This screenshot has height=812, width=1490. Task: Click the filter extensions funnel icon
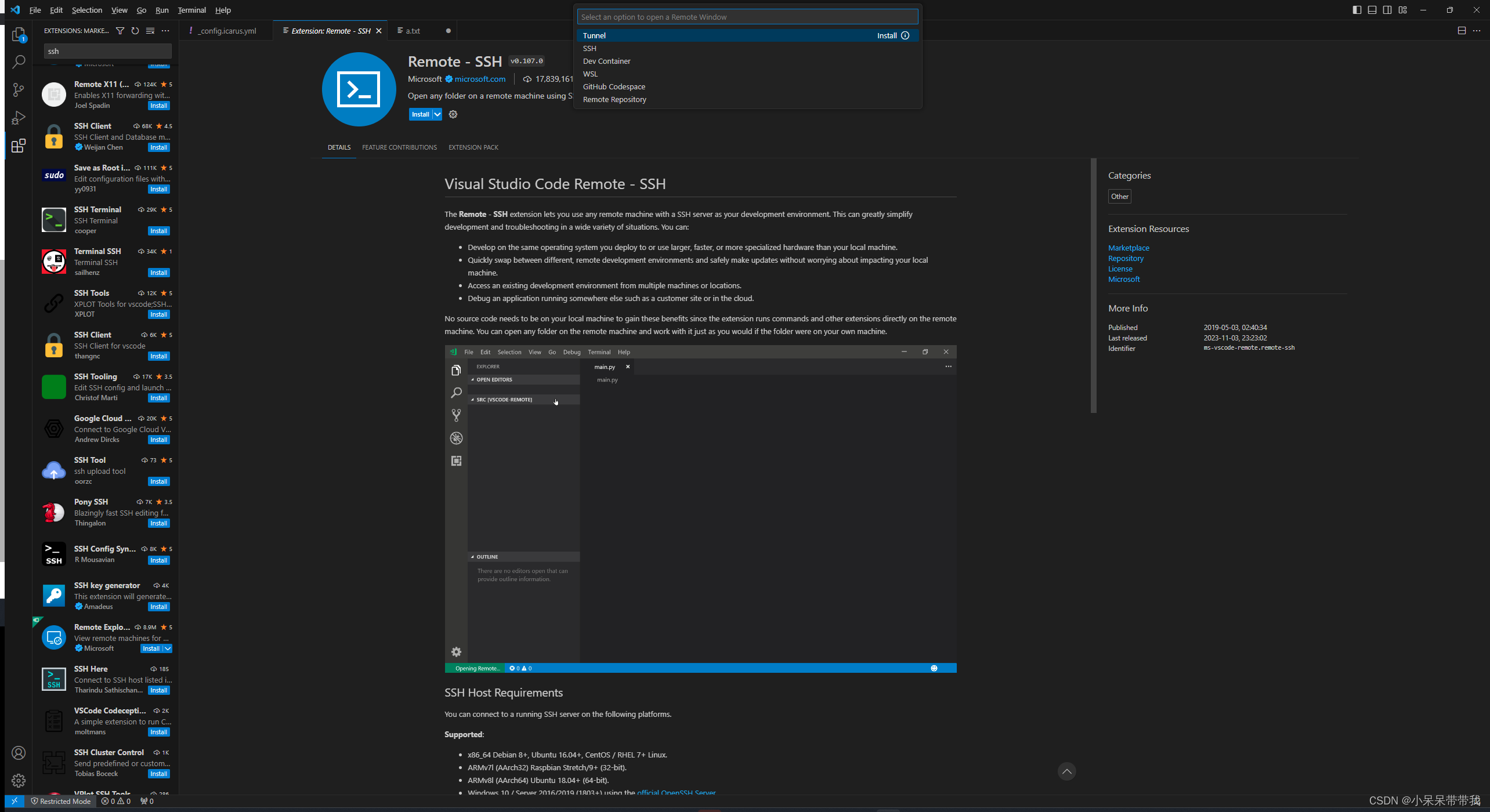click(x=120, y=31)
